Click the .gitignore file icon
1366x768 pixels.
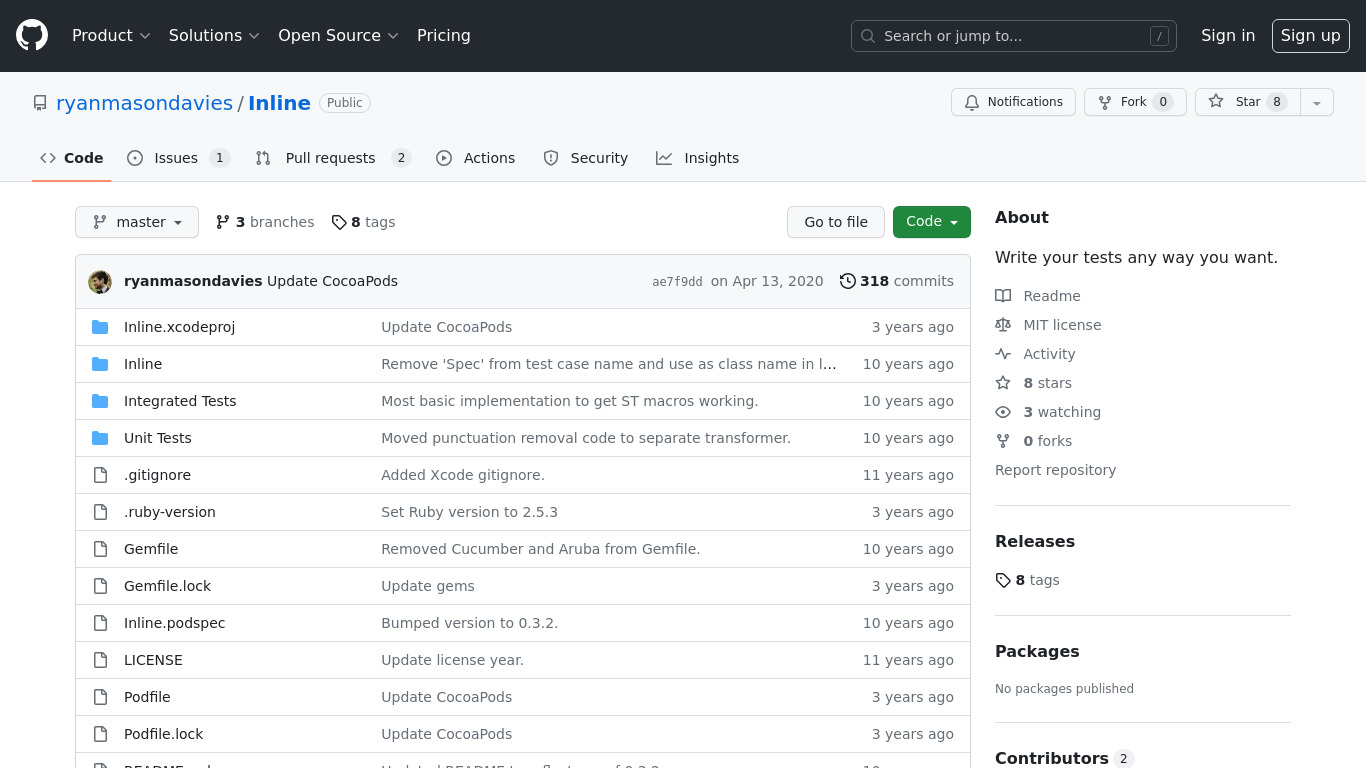click(100, 475)
